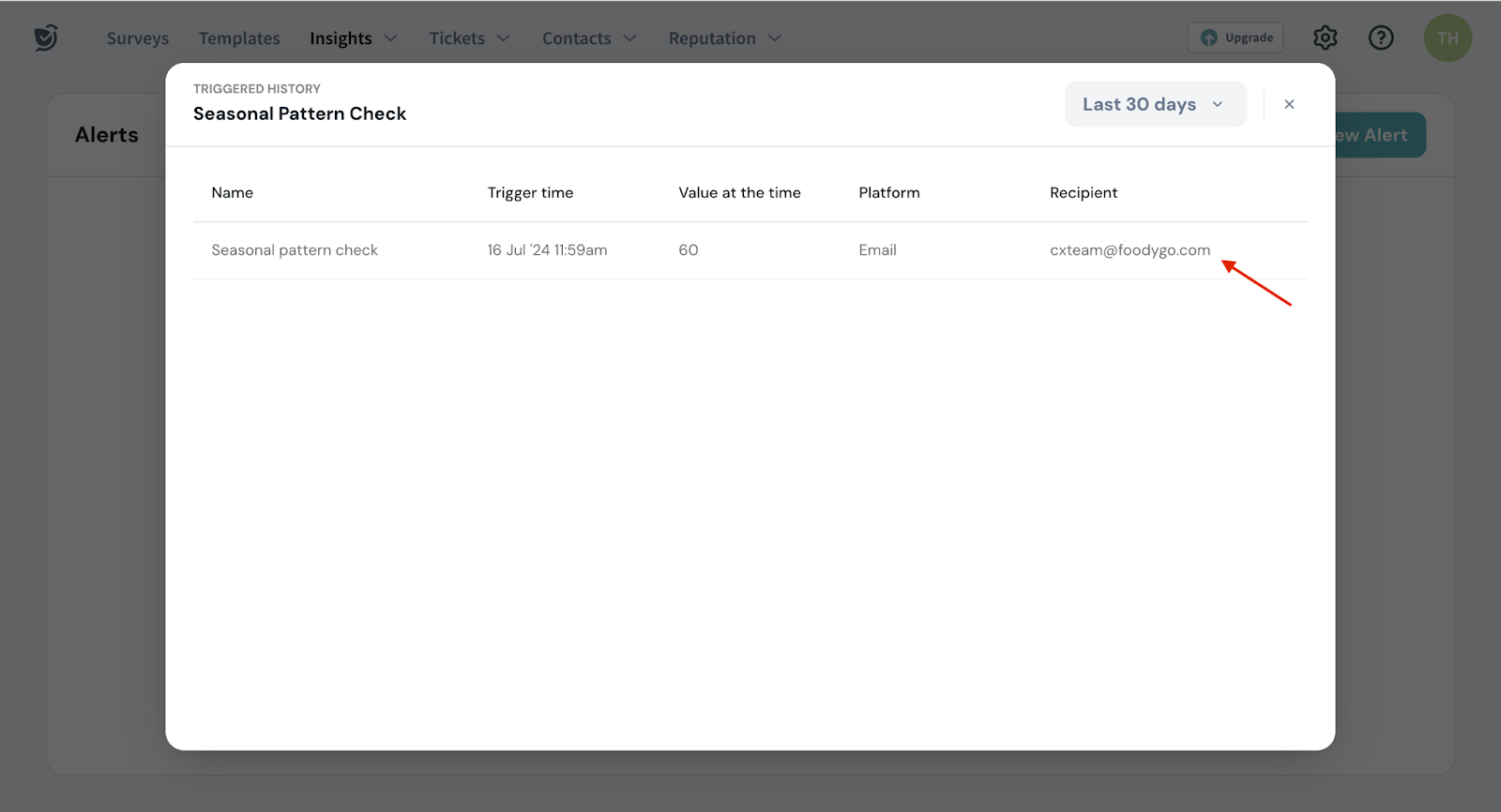Go to the Templates tab
The image size is (1501, 812).
239,38
